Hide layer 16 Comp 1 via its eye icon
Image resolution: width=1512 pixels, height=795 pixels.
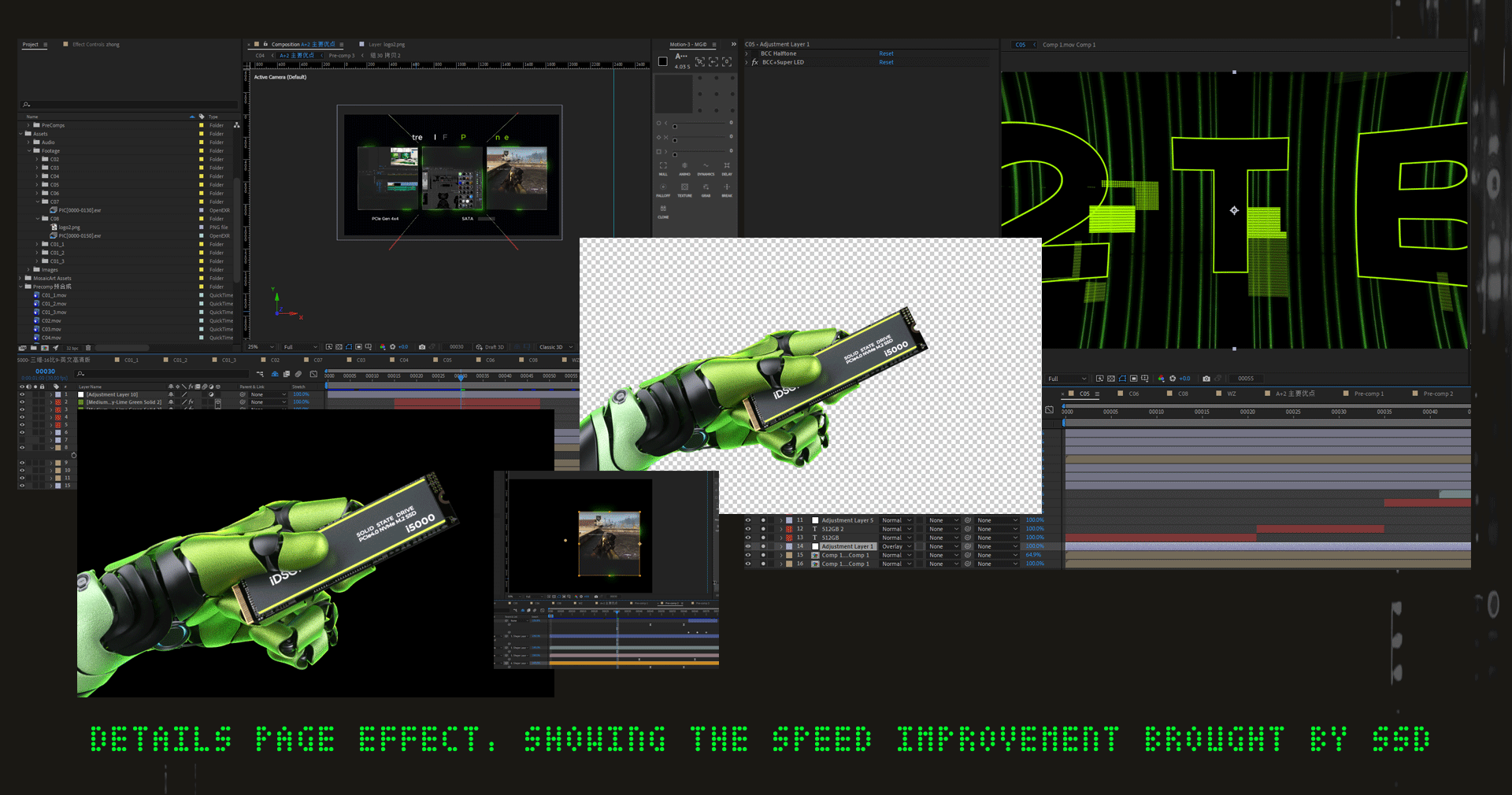(x=748, y=564)
